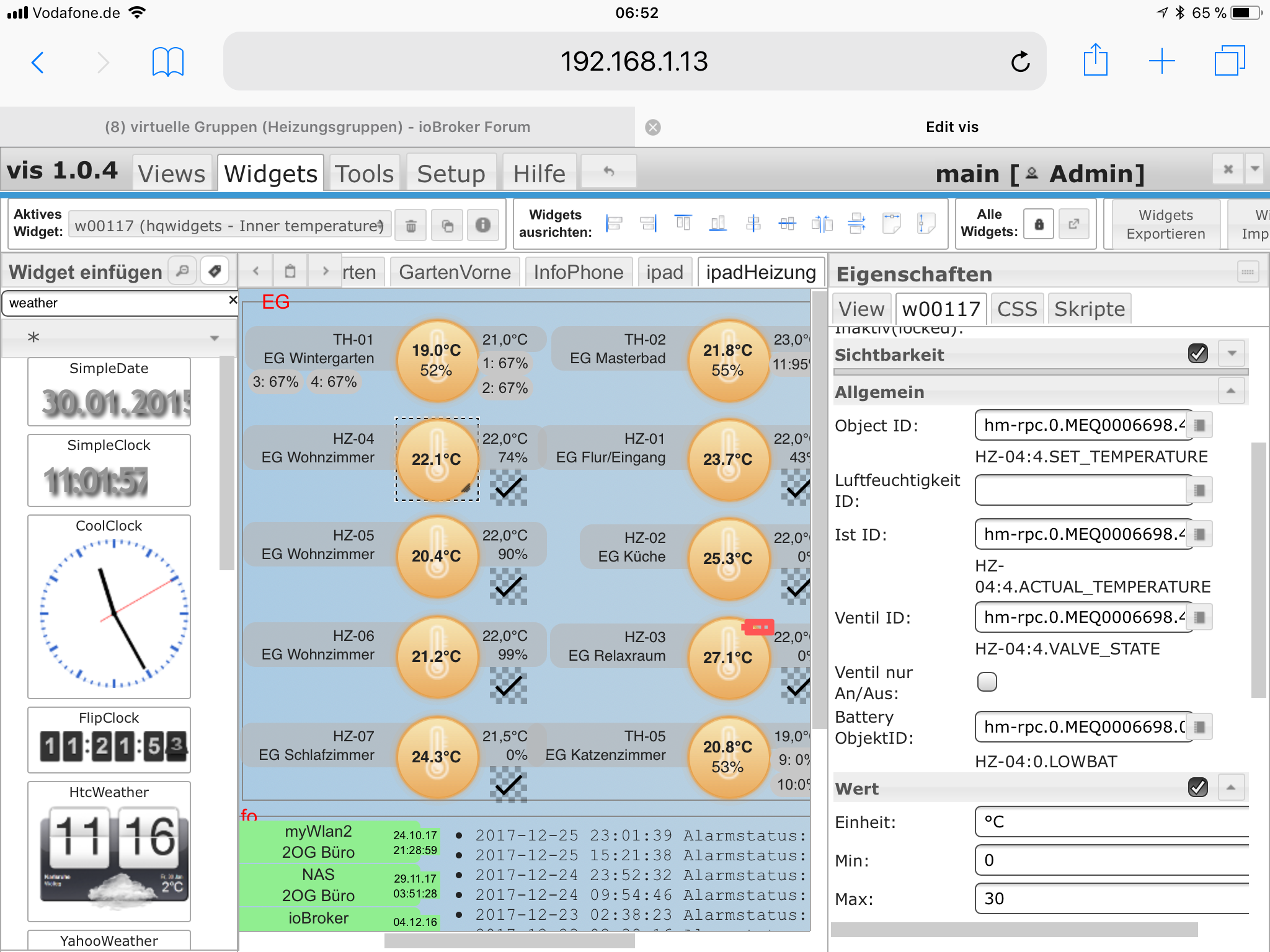The height and width of the screenshot is (952, 1270).
Task: Reload the page with refresh icon
Action: point(1020,62)
